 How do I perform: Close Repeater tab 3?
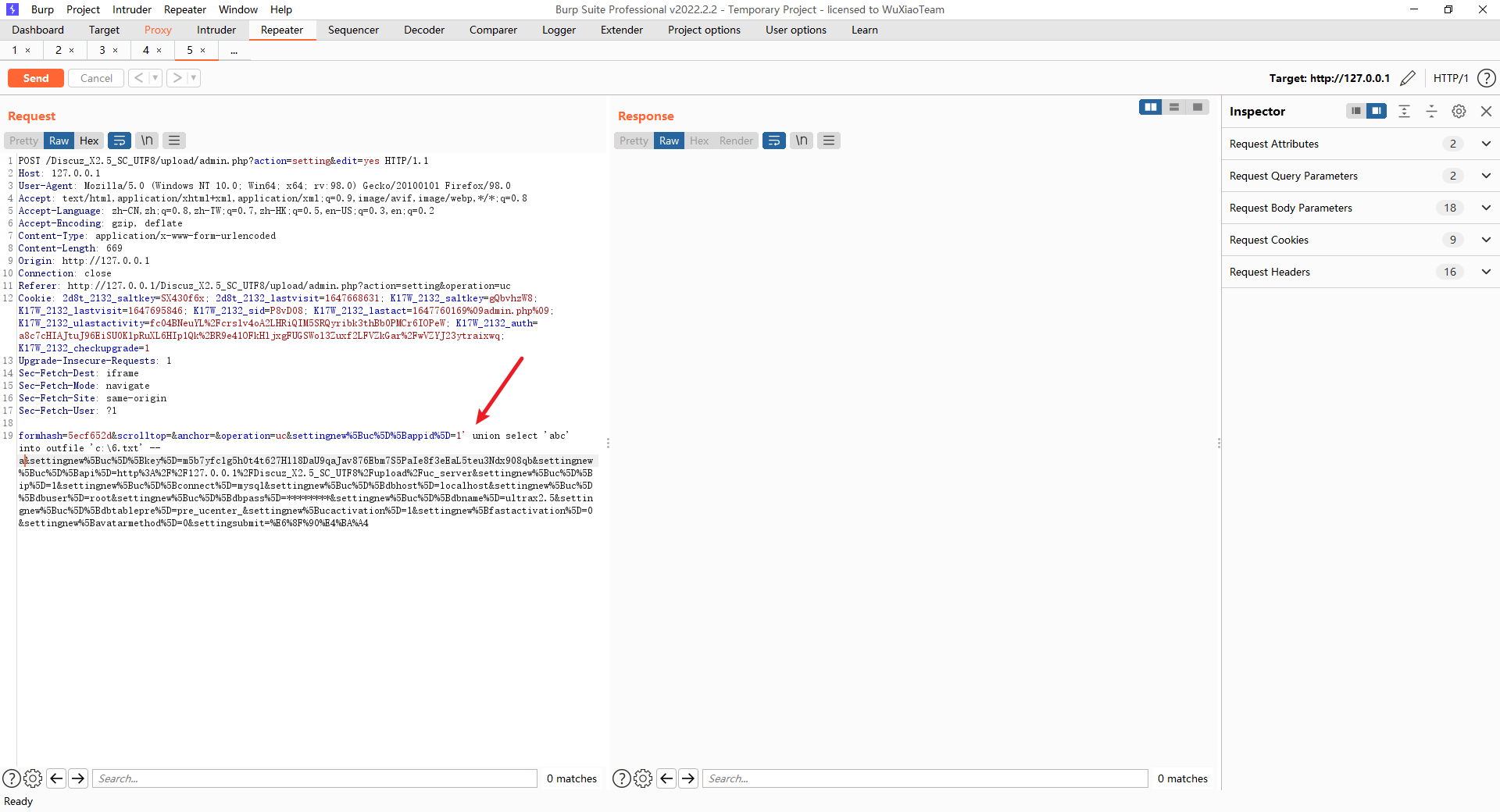tap(116, 50)
